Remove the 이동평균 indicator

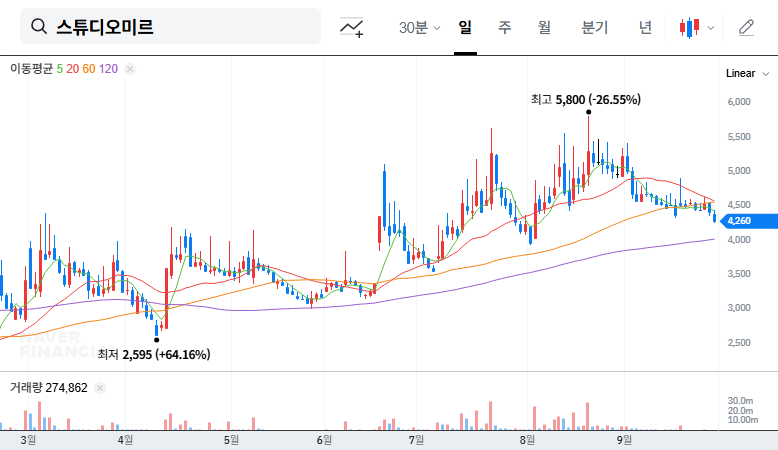click(130, 69)
